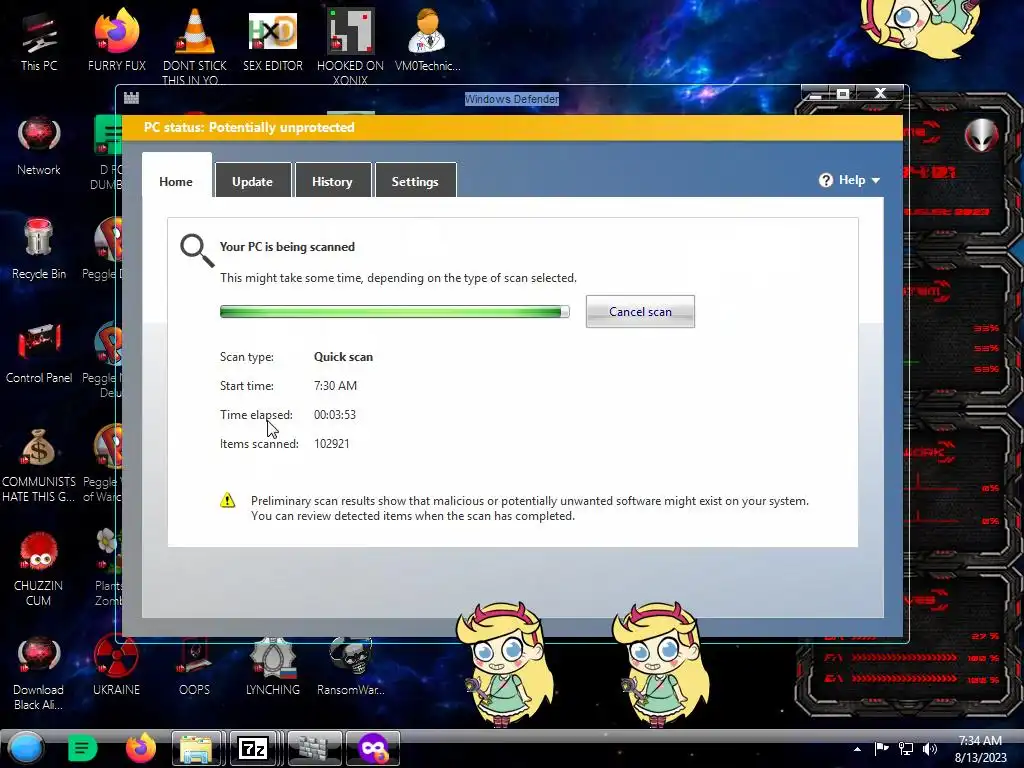Screen dimensions: 1024x768
Task: Open the OOPS desktop shortcut
Action: pos(195,667)
